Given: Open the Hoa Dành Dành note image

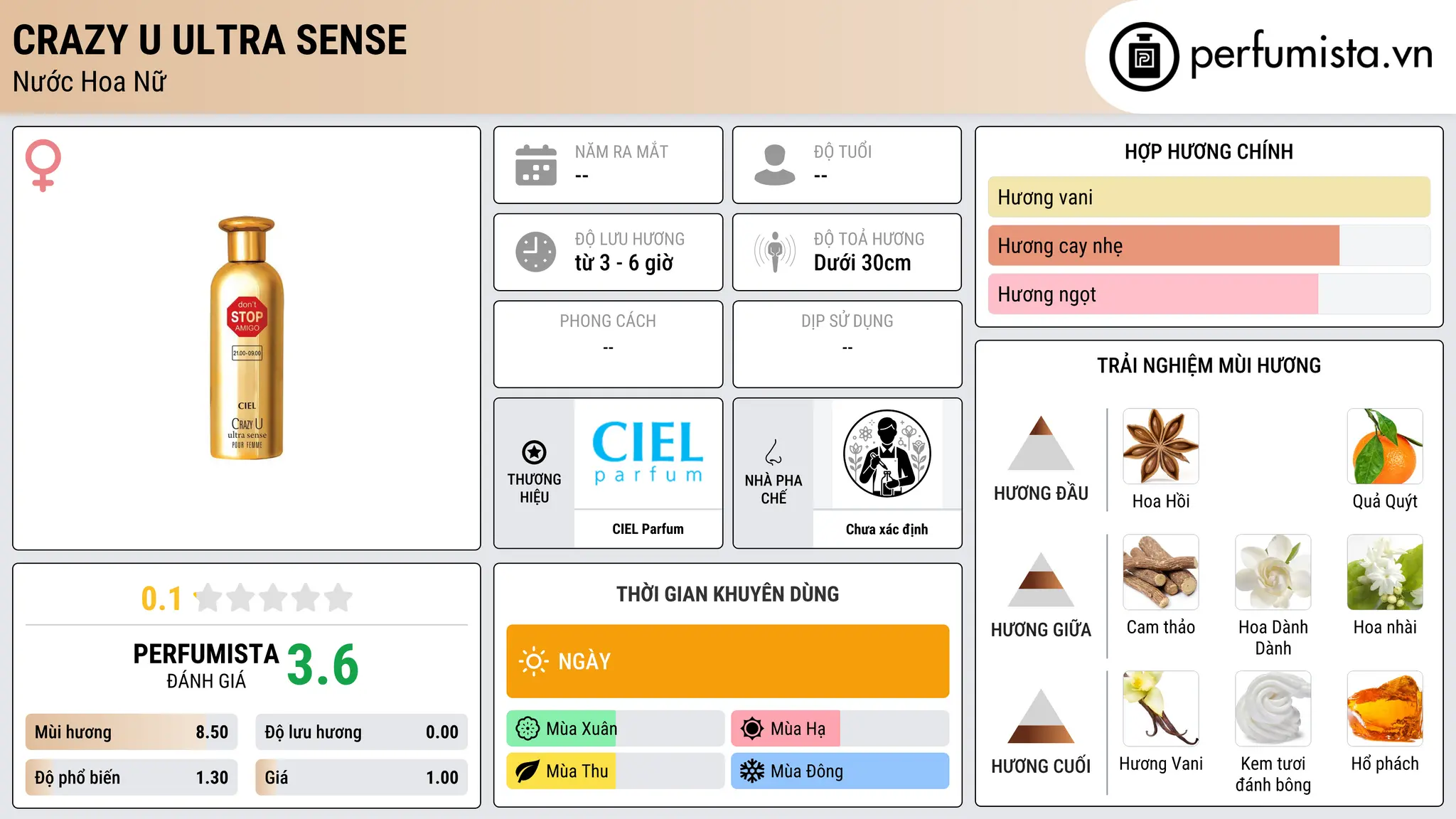Looking at the screenshot, I should 1273,572.
